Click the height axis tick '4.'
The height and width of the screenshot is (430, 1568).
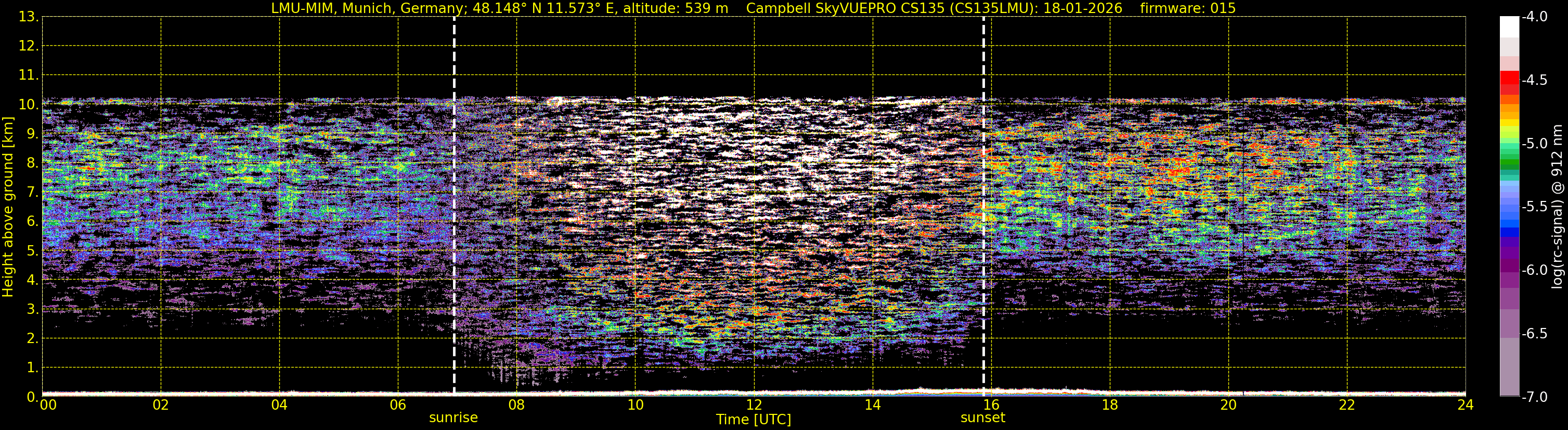(x=33, y=280)
